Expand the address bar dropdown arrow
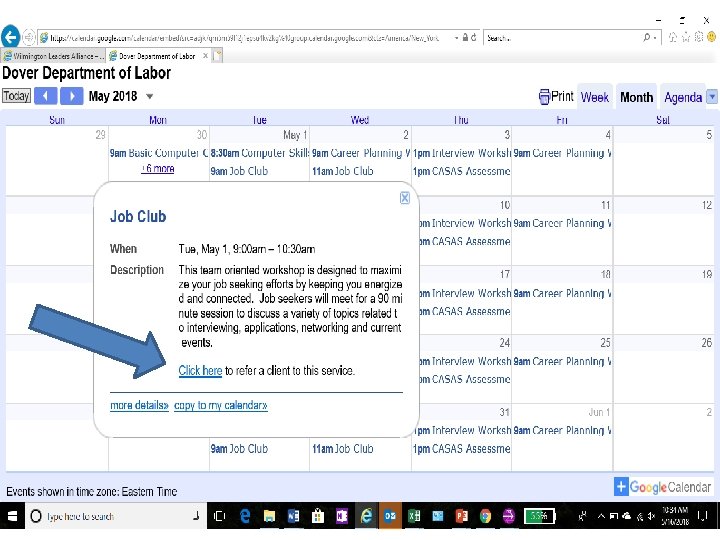This screenshot has width=720, height=540. point(456,38)
